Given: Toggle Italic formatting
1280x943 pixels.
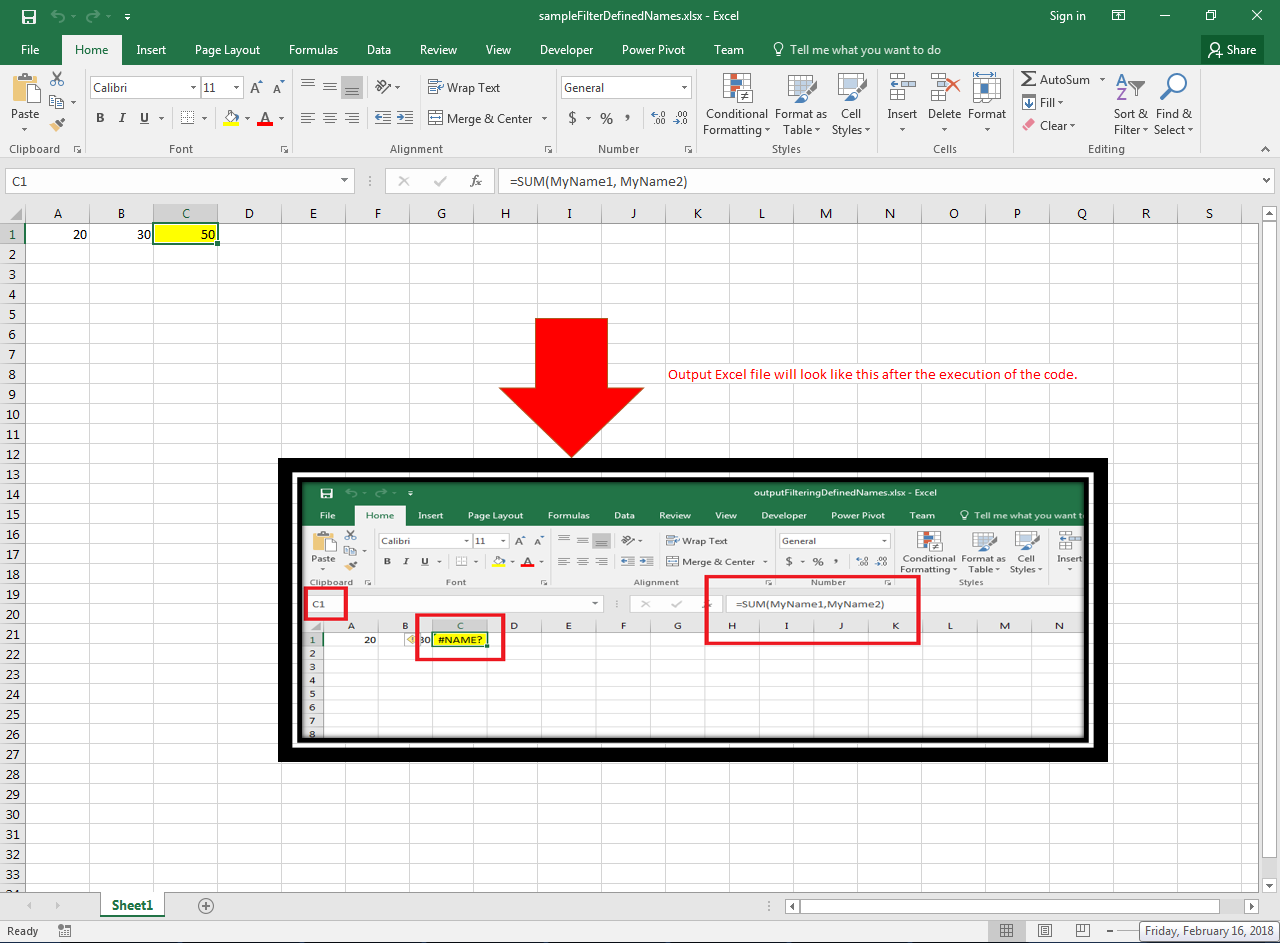Looking at the screenshot, I should 122,118.
